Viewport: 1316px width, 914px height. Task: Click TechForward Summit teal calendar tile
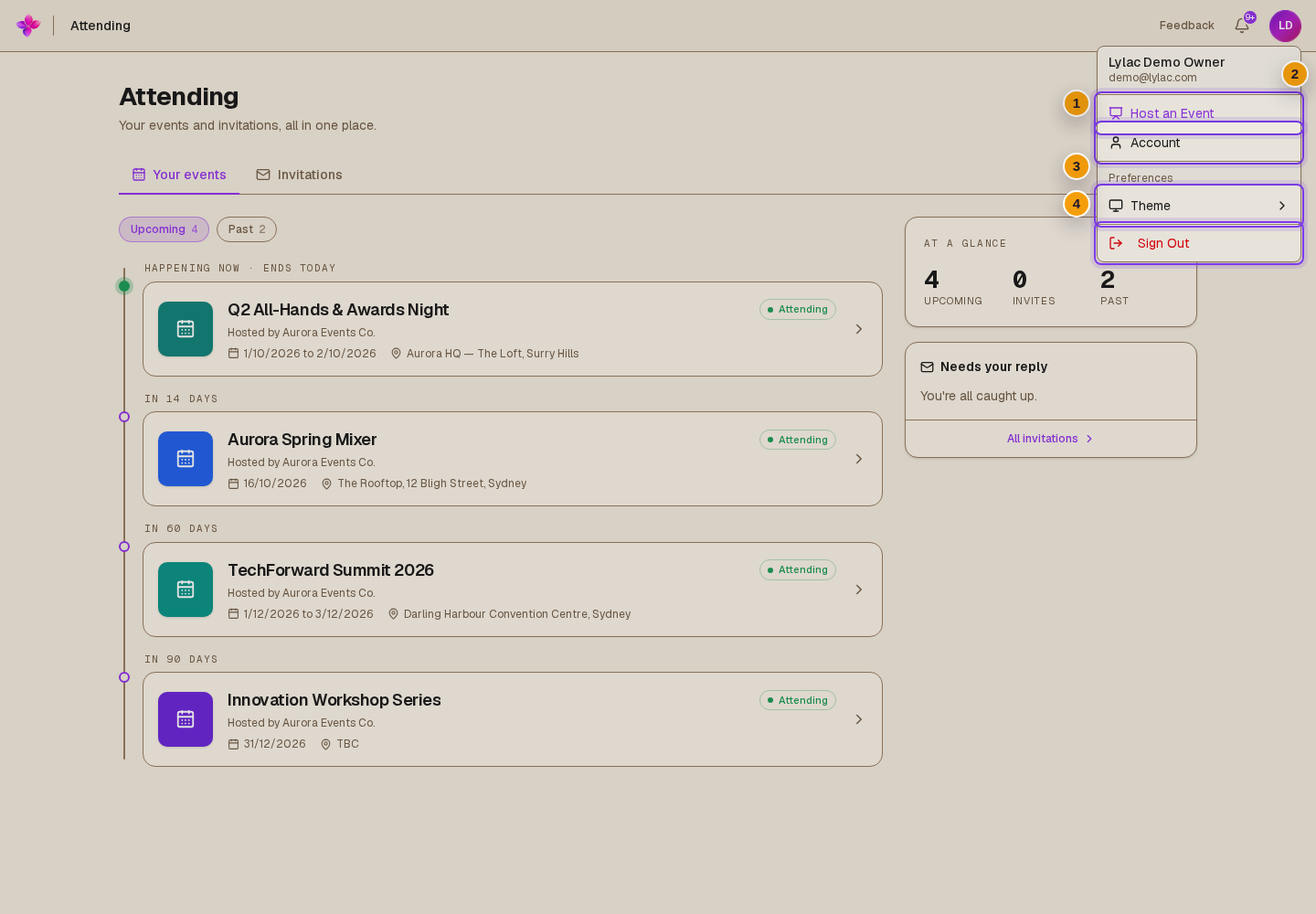click(x=186, y=590)
